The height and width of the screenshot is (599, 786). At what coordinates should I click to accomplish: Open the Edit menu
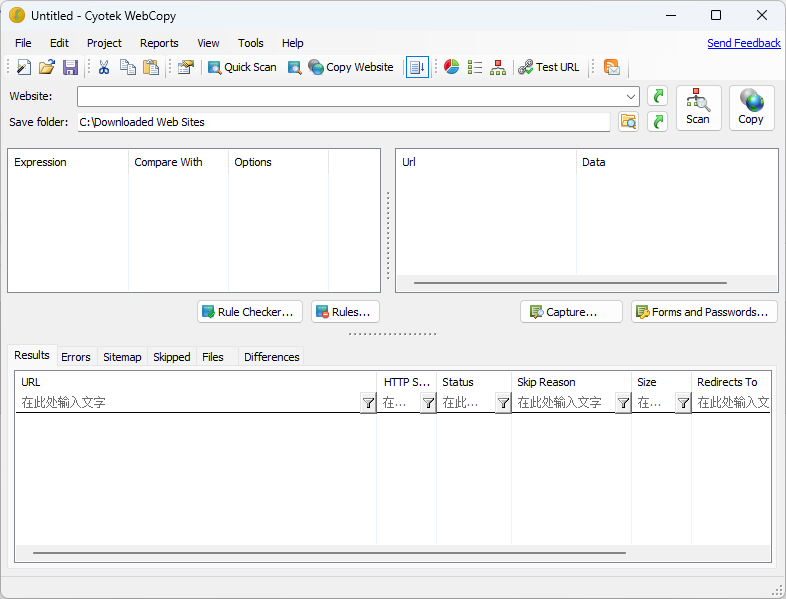[x=59, y=43]
